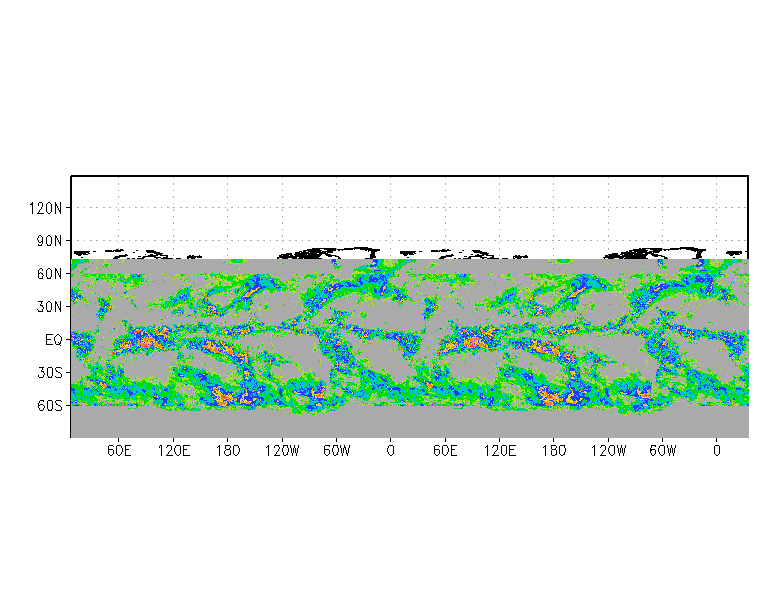This screenshot has height=612, width=784.
Task: Click the first 120E longitude label
Action: [x=174, y=451]
